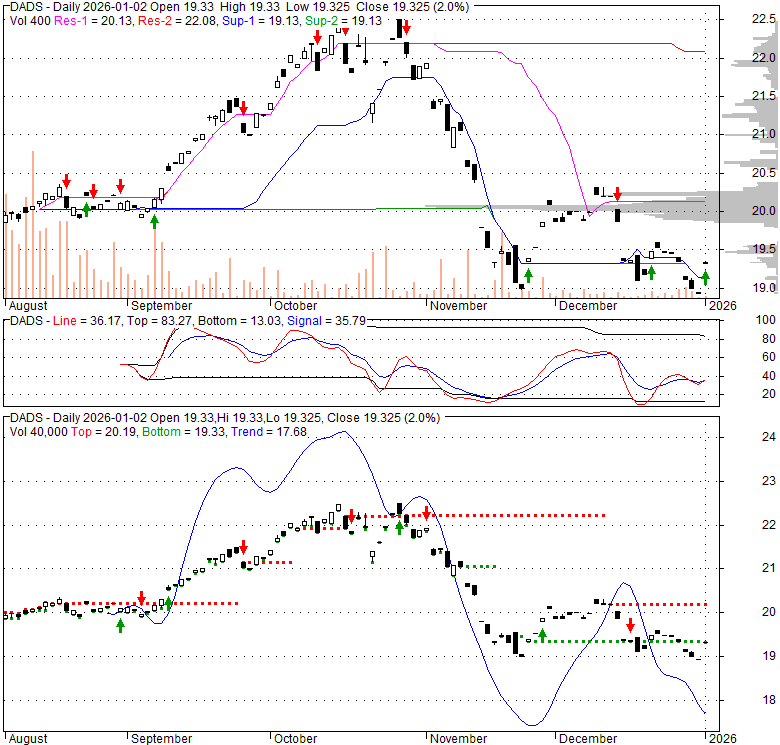The height and width of the screenshot is (745, 780).
Task: Click the December red down arrow in the bottom chart
Action: coord(630,626)
